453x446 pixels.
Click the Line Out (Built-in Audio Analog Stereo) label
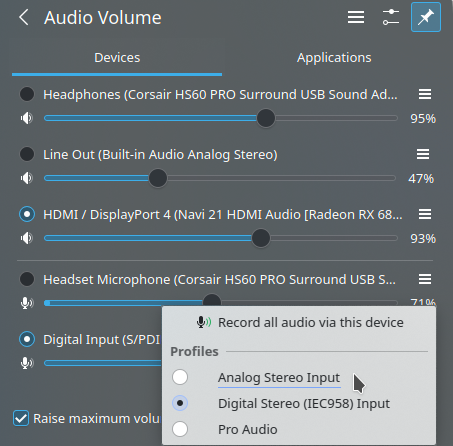coord(160,155)
